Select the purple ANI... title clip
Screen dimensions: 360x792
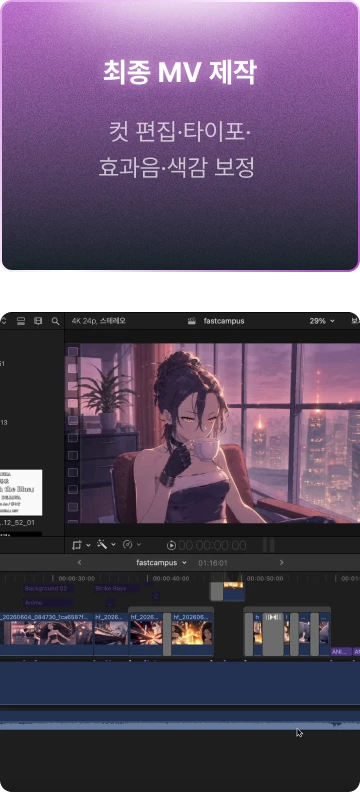(341, 652)
